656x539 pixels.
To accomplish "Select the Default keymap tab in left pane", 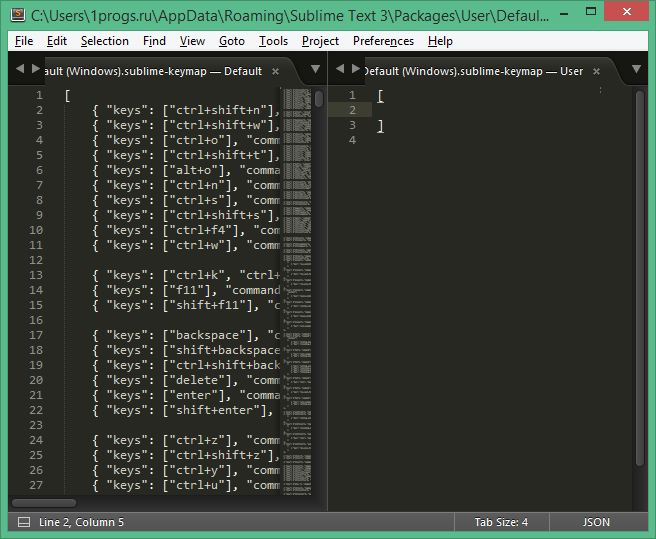I will pos(154,71).
